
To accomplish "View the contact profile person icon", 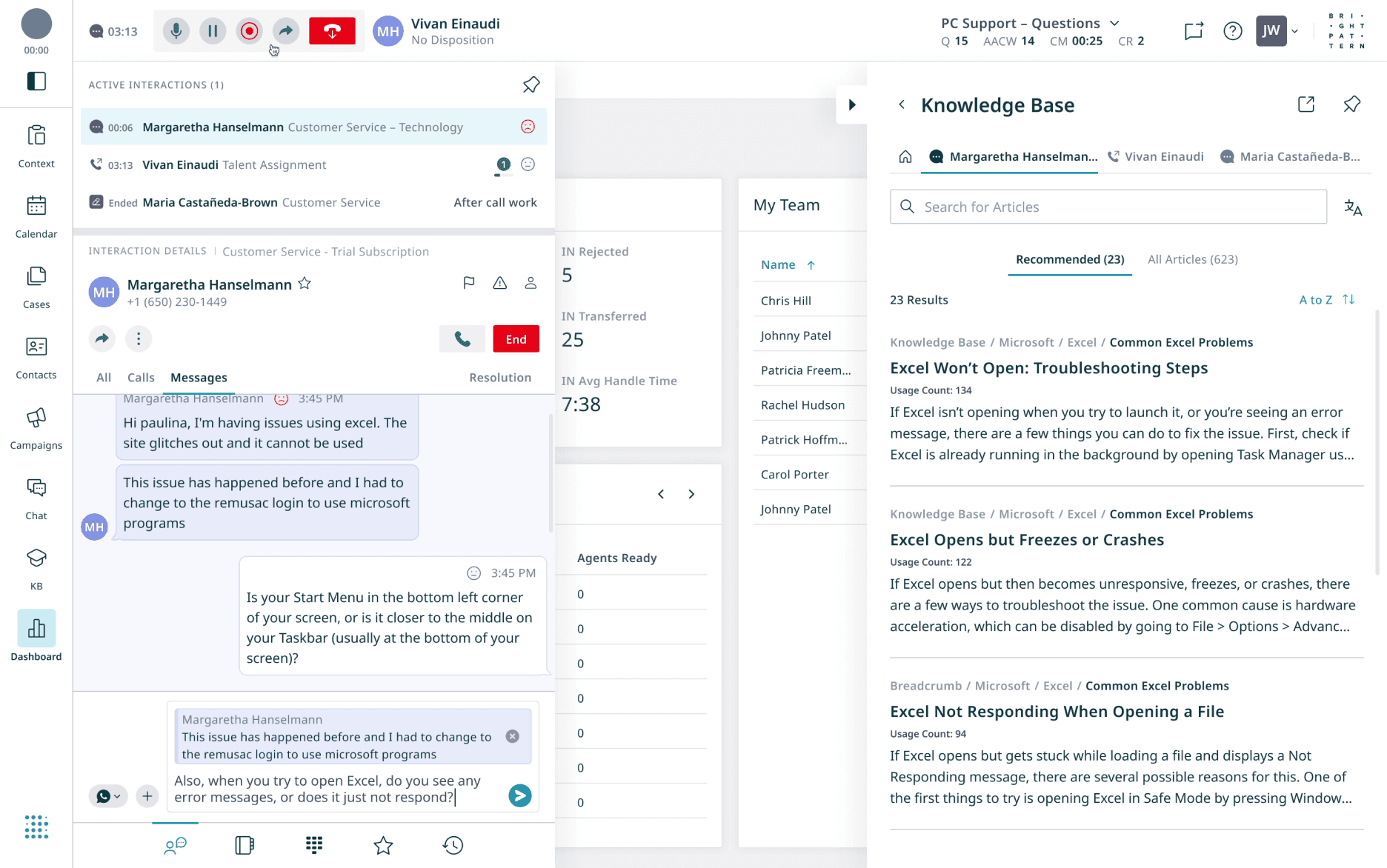I will 530,283.
